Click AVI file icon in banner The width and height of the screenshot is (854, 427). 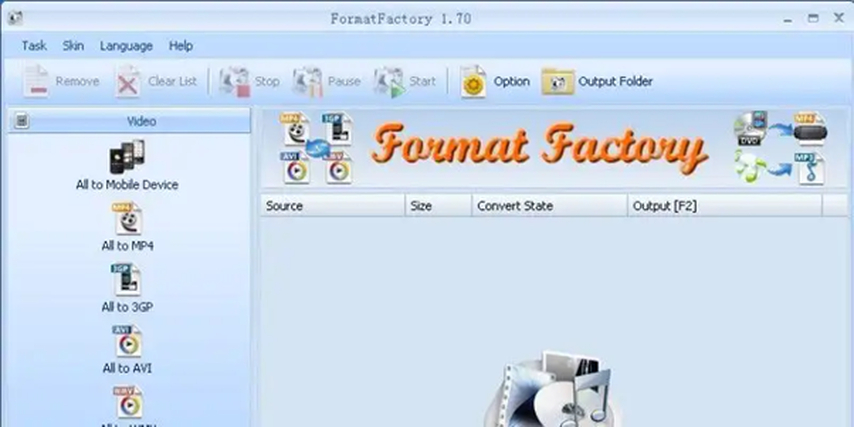296,168
